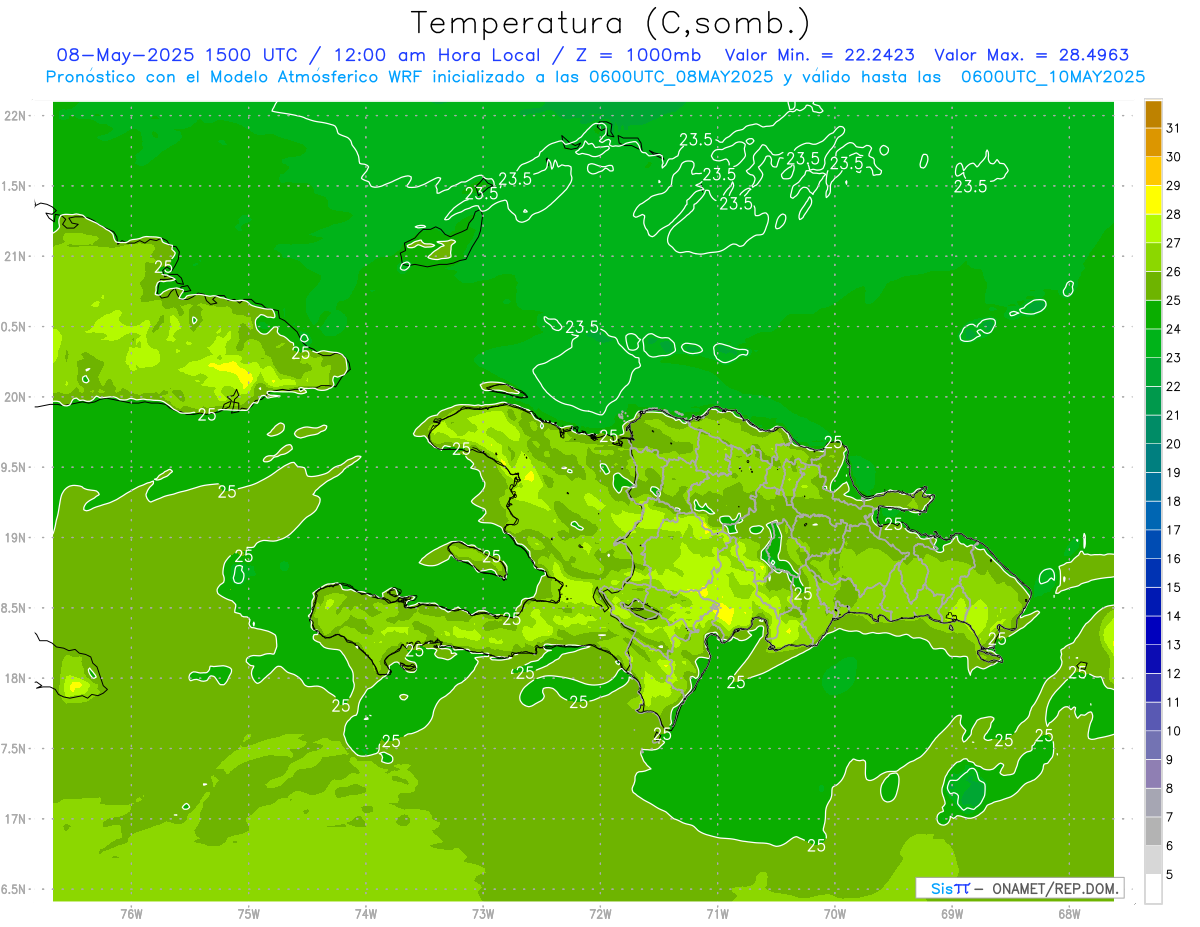1200x927 pixels.
Task: Click the '18' color scale label
Action: (x=1174, y=501)
